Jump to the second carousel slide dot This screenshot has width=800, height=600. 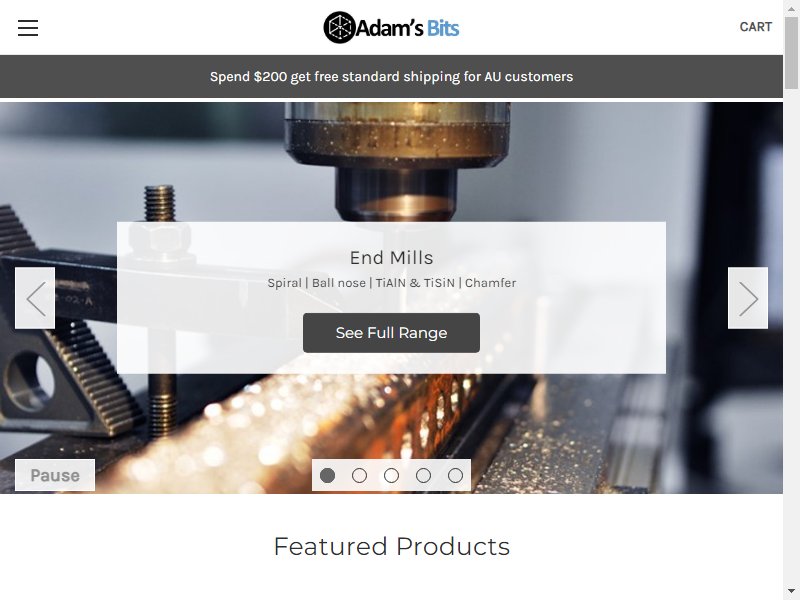pyautogui.click(x=359, y=476)
